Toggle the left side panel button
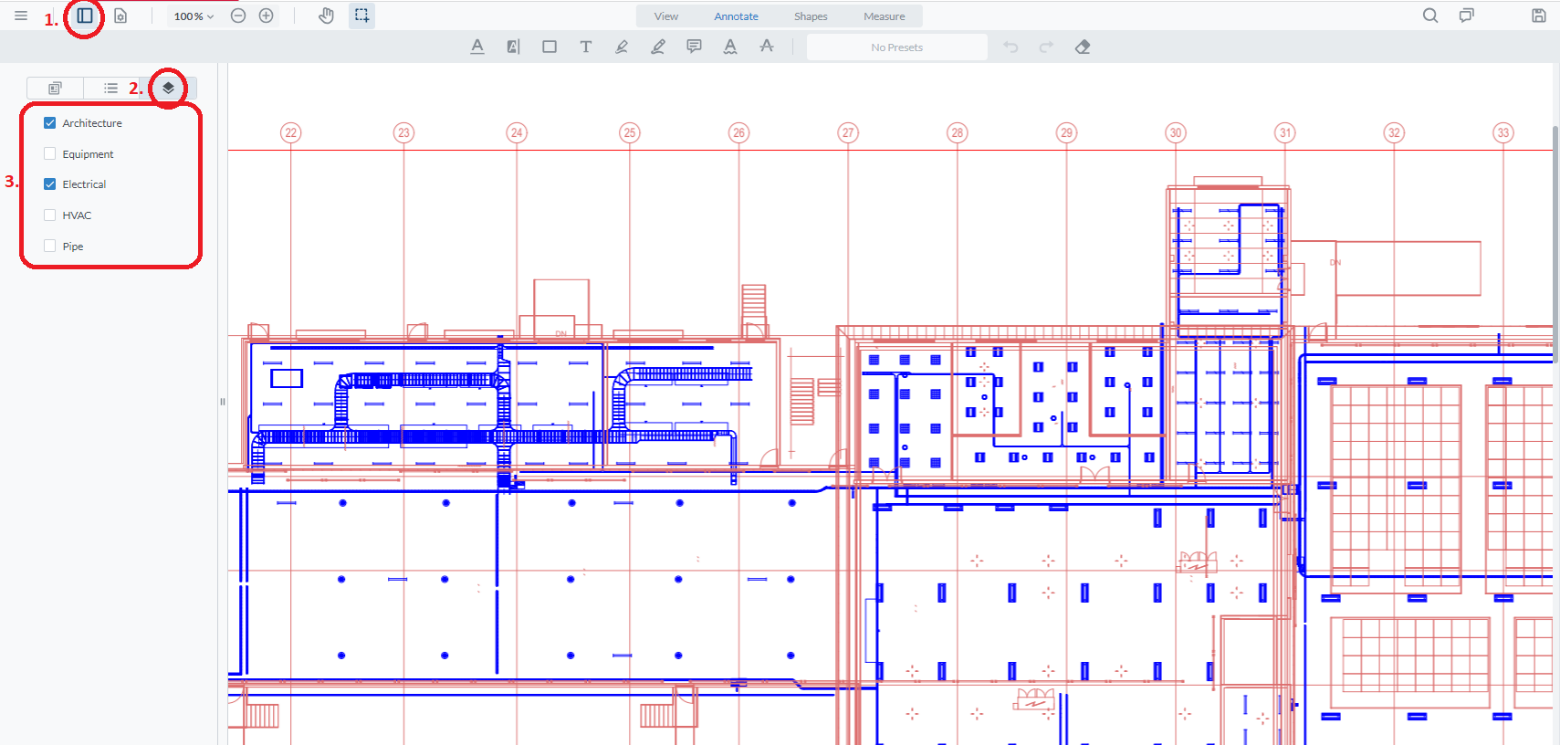This screenshot has height=745, width=1560. click(85, 16)
